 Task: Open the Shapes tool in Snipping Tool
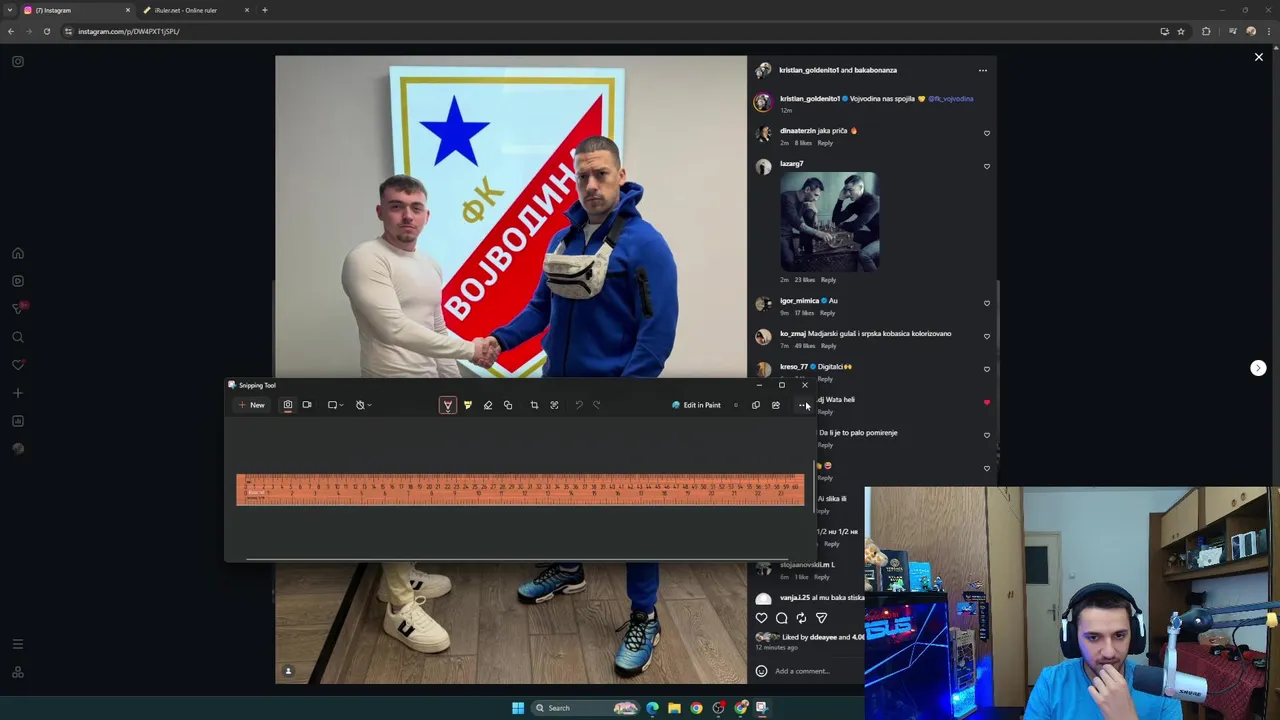508,405
